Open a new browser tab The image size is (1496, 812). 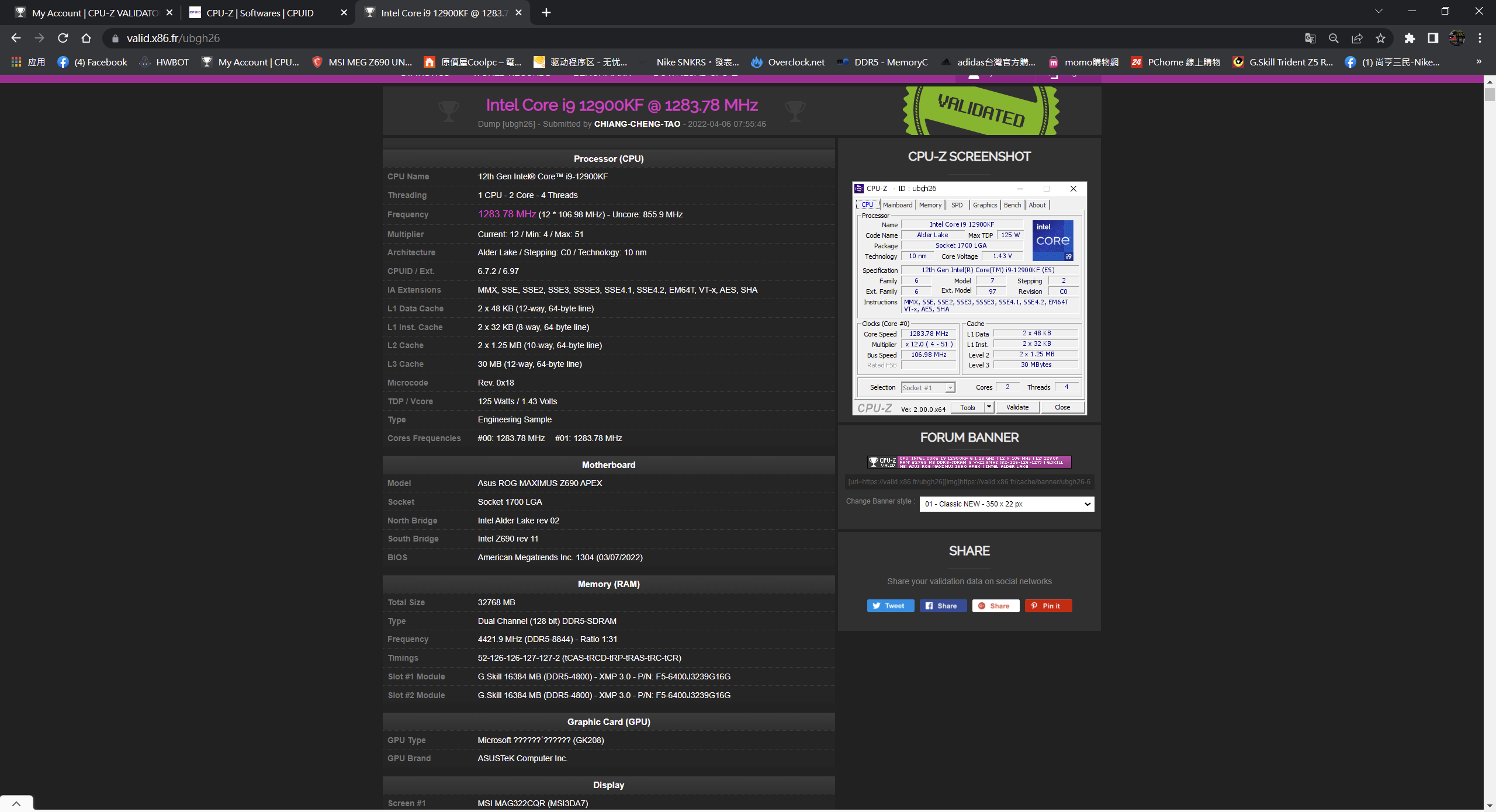click(546, 12)
